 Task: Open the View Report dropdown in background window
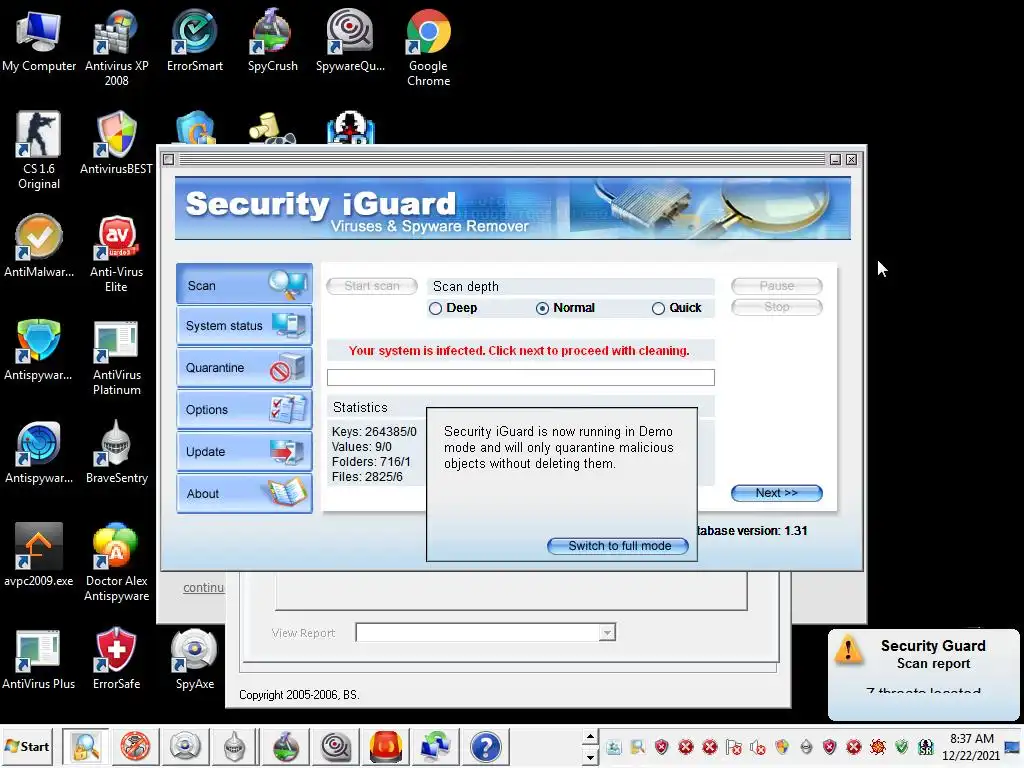[x=607, y=633]
